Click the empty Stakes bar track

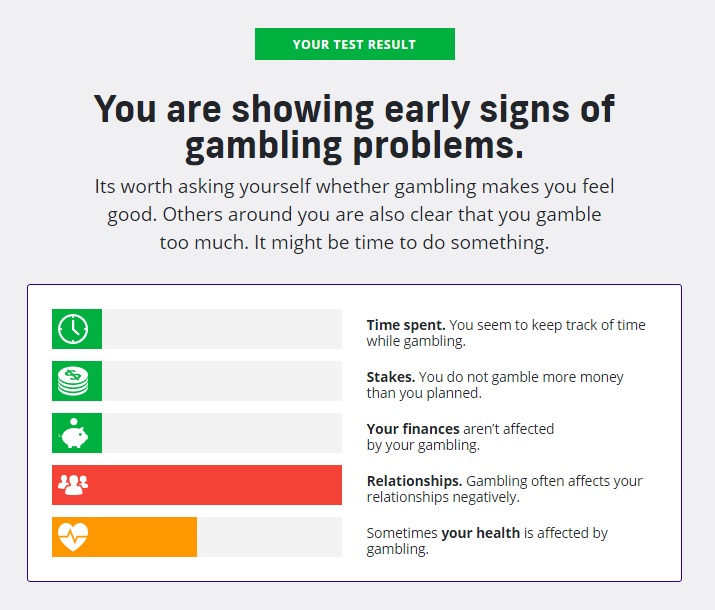pos(222,381)
